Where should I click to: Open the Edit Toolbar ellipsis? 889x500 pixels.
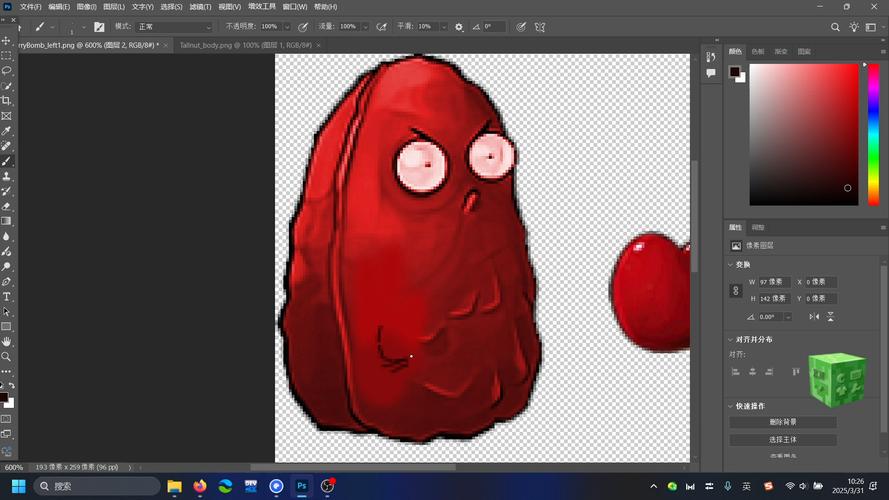pyautogui.click(x=6, y=371)
